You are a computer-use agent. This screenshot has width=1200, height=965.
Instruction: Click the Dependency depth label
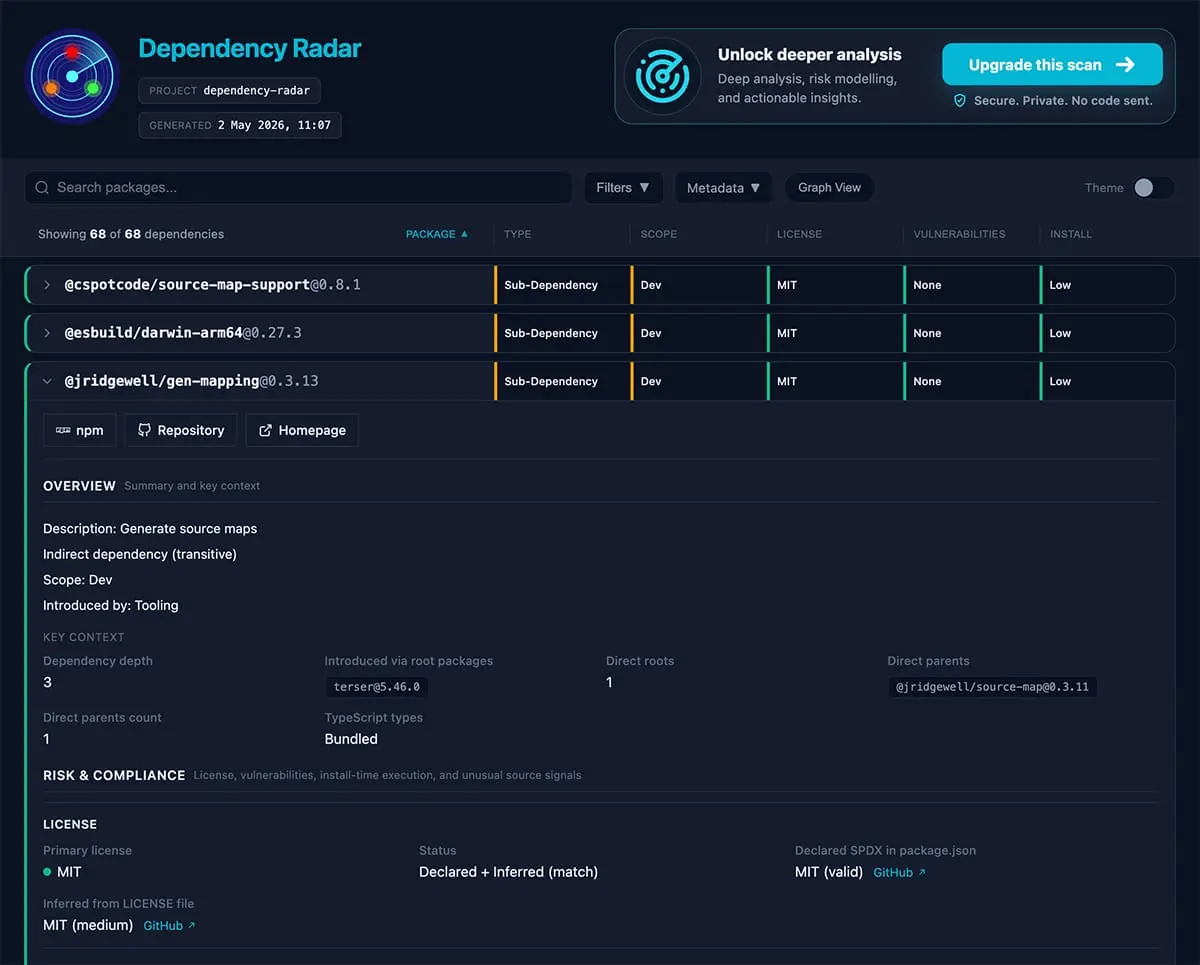(98, 661)
